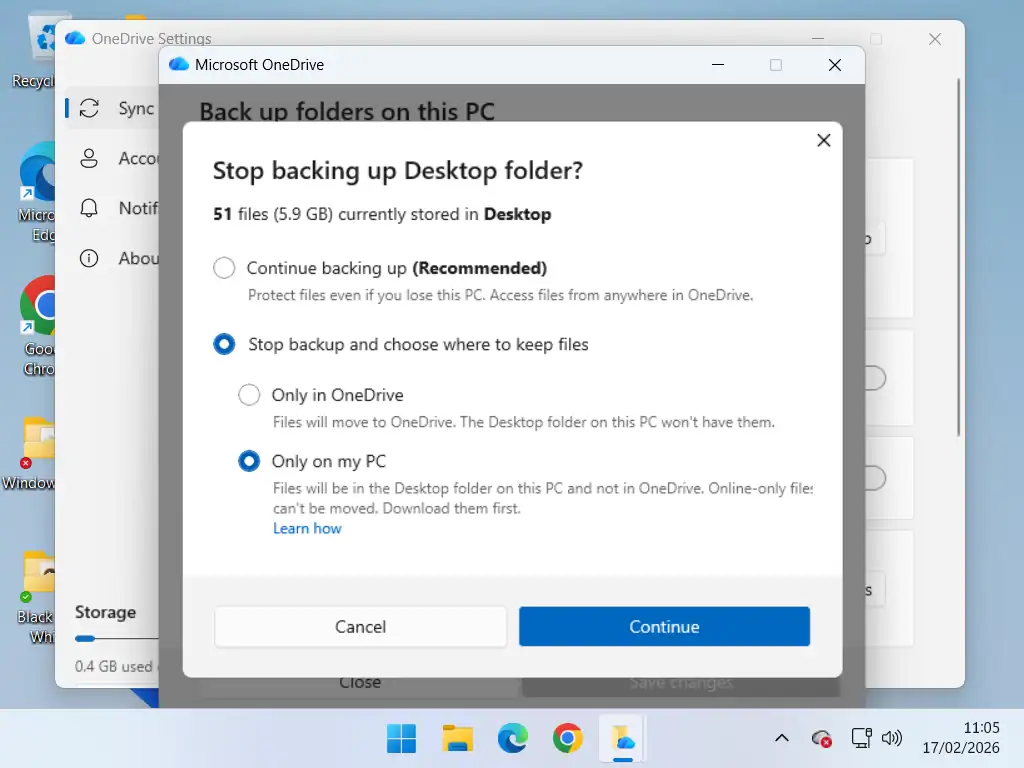Select Only on my PC
The width and height of the screenshot is (1024, 768).
point(249,461)
